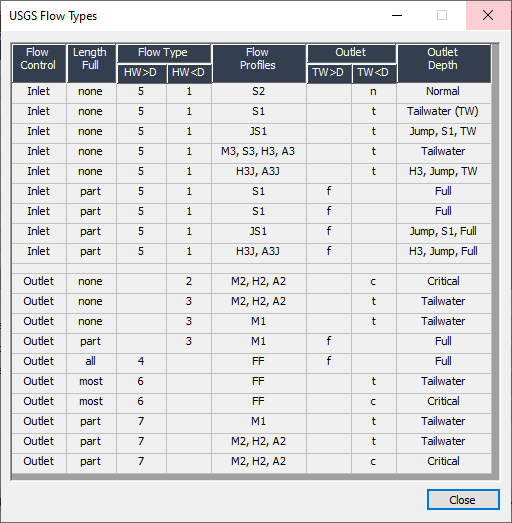512x523 pixels.
Task: Select the Tailwater (TW) outlet depth cell
Action: tap(444, 111)
